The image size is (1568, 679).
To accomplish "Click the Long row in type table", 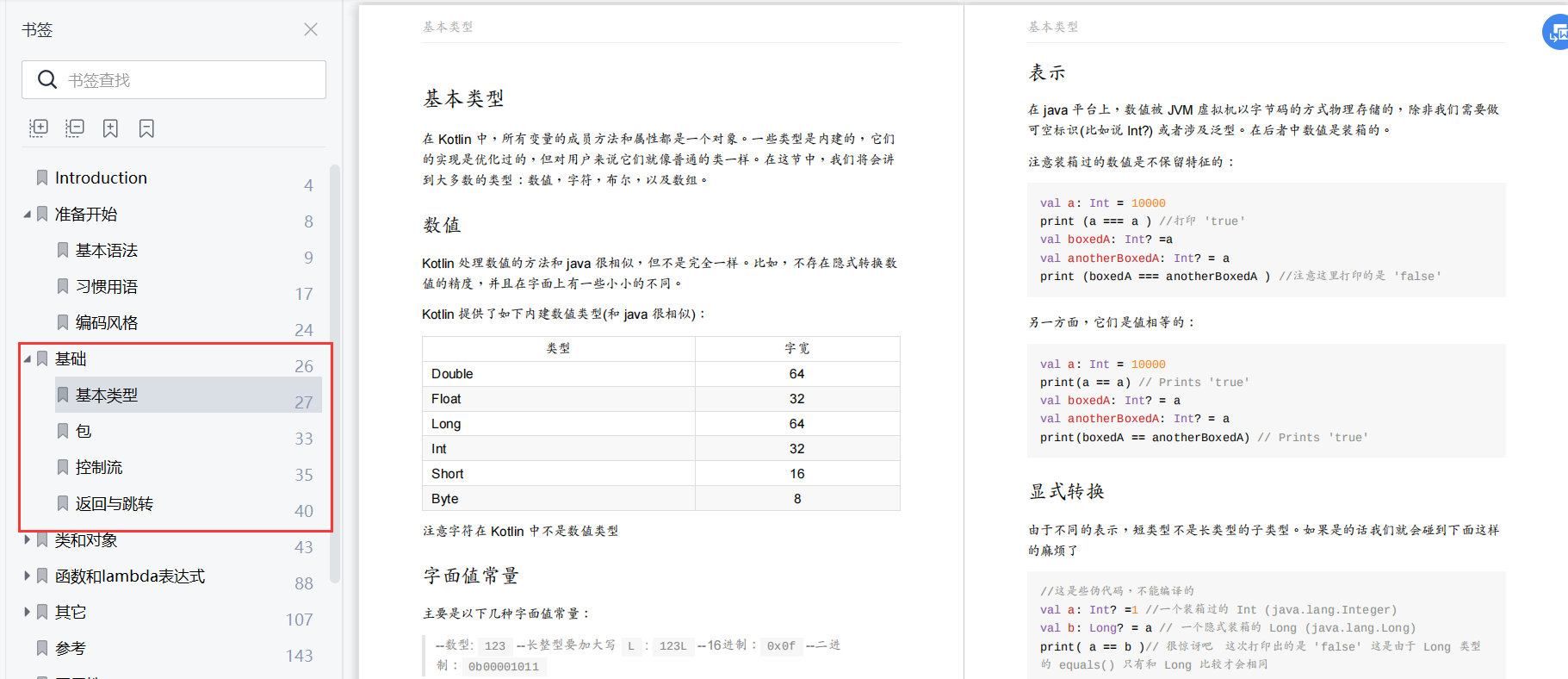I will [660, 424].
